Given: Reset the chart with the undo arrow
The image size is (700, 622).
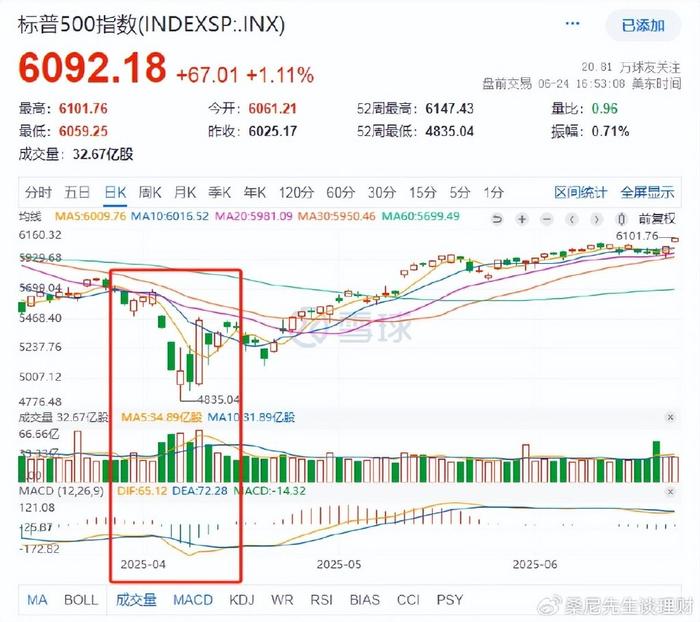Looking at the screenshot, I should [x=497, y=219].
